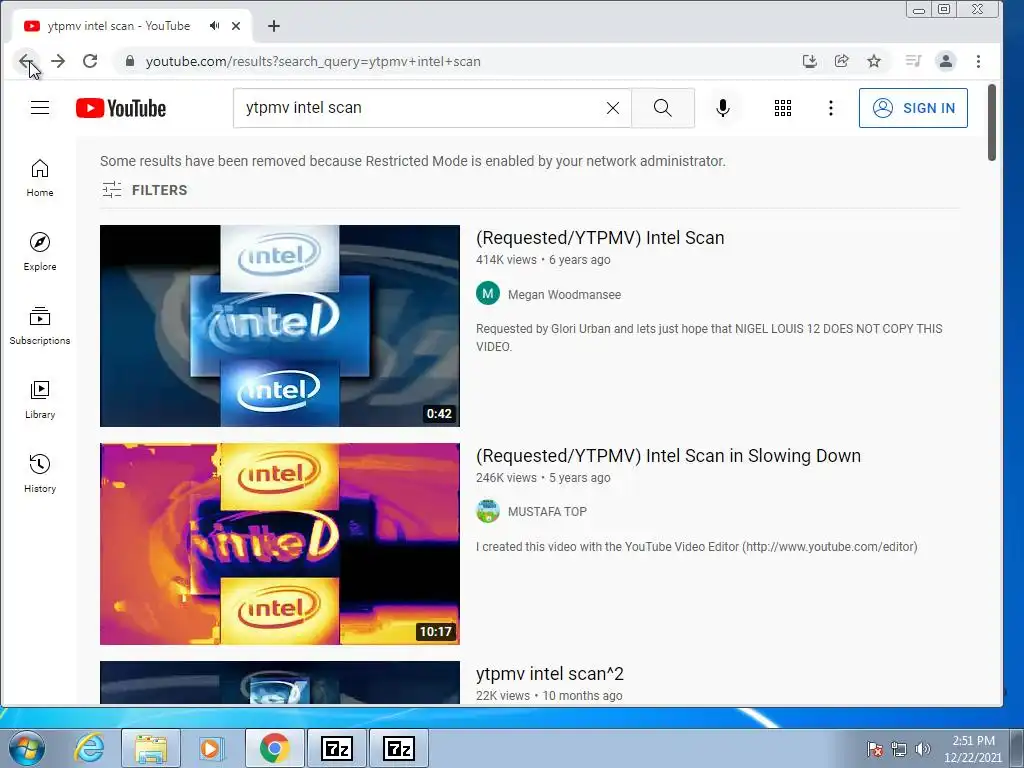Open Chrome's three-dot main menu
This screenshot has width=1024, height=768.
[x=978, y=61]
